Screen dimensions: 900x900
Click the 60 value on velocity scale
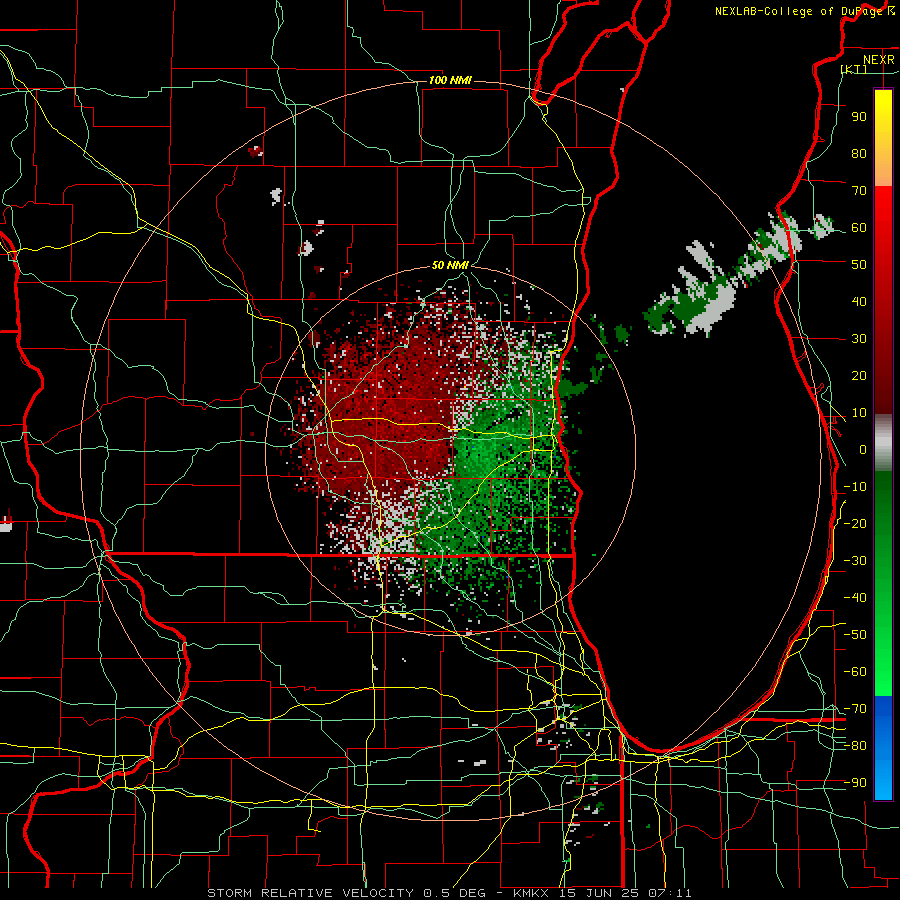click(859, 228)
